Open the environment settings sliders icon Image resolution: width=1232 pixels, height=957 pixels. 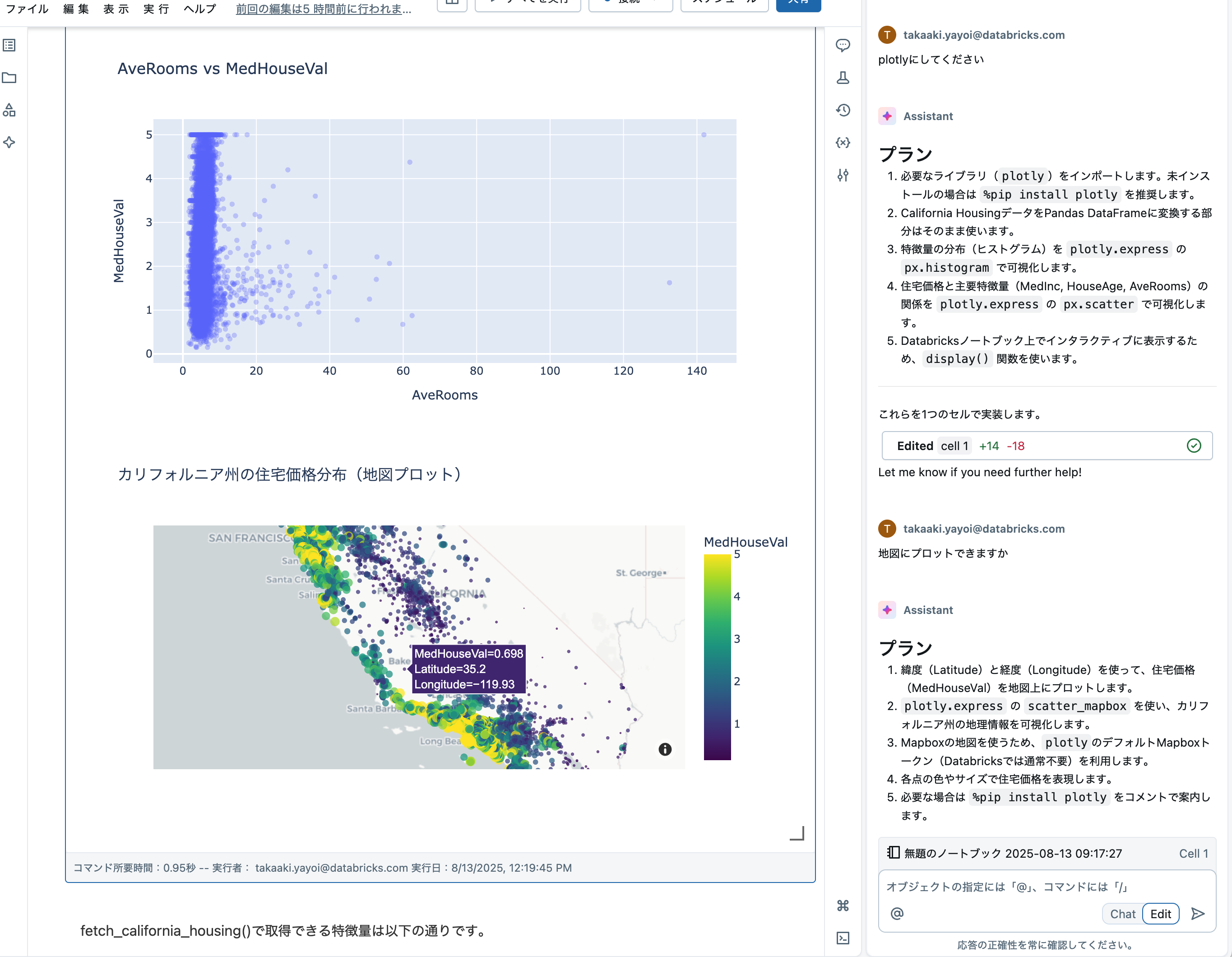(843, 176)
